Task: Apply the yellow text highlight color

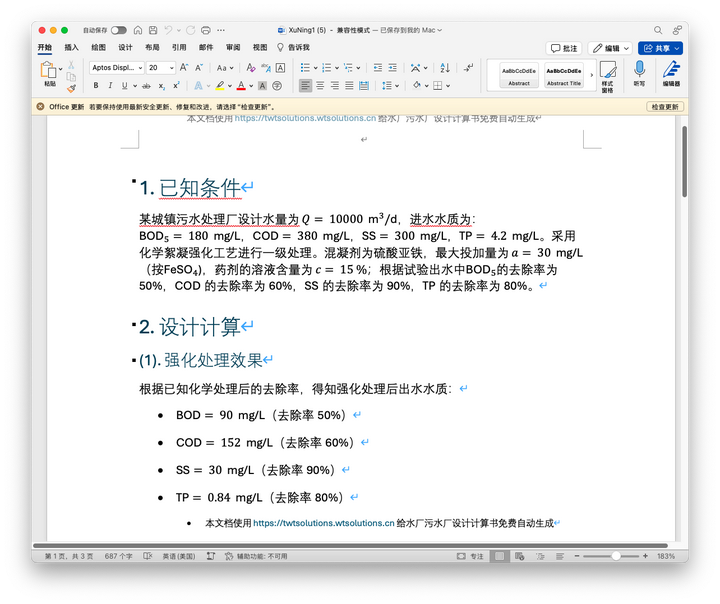Action: [220, 85]
